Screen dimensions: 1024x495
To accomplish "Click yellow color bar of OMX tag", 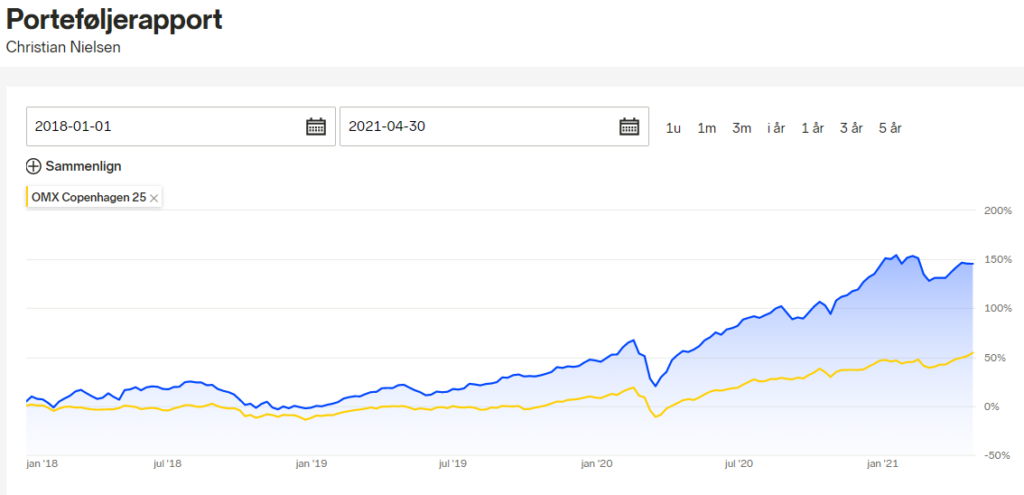I will 28,198.
